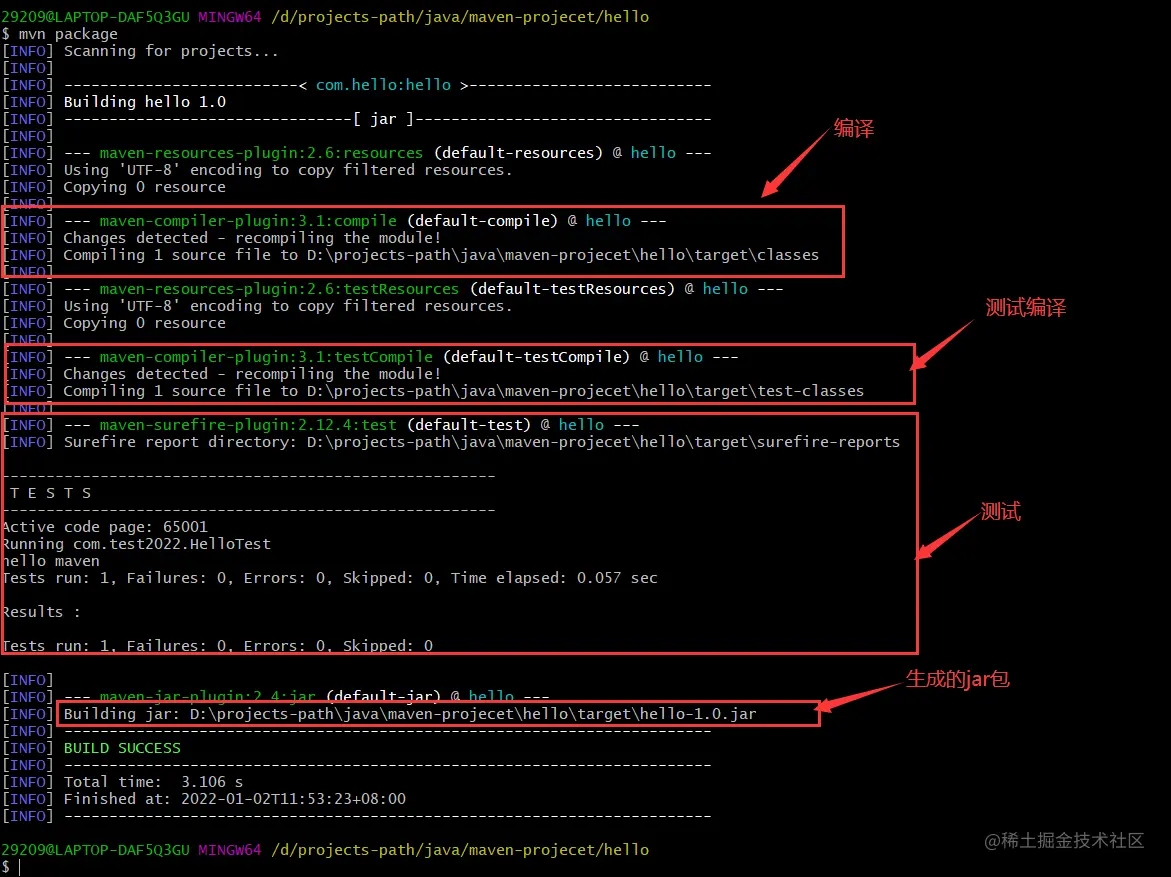The width and height of the screenshot is (1171, 877).
Task: Click the 'T E S T S' header
Action: coord(51,494)
